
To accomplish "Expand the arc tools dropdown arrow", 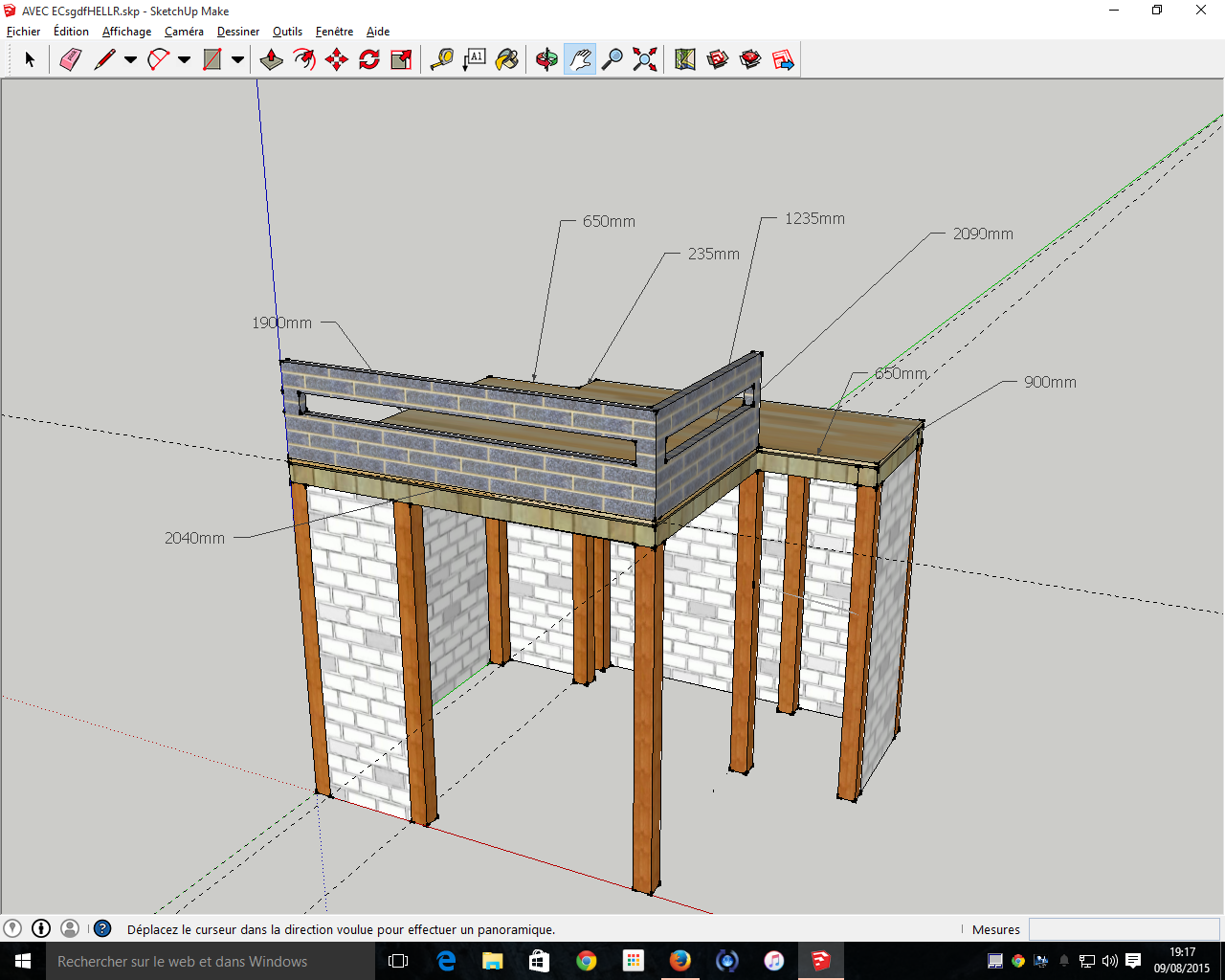I will 185,59.
